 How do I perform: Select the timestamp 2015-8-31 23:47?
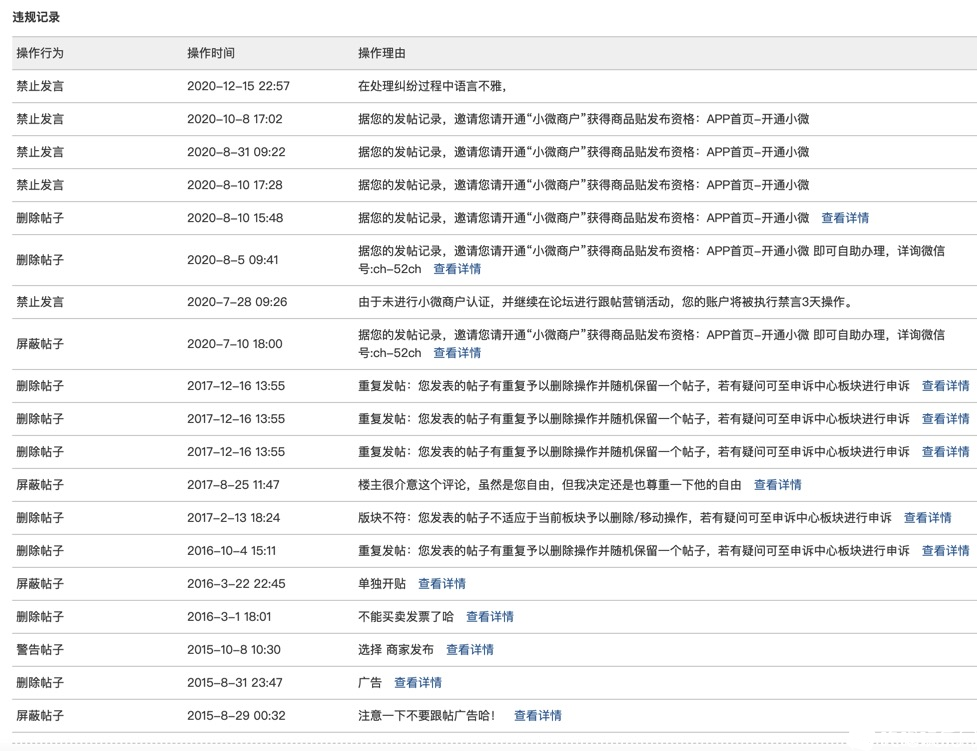[235, 683]
